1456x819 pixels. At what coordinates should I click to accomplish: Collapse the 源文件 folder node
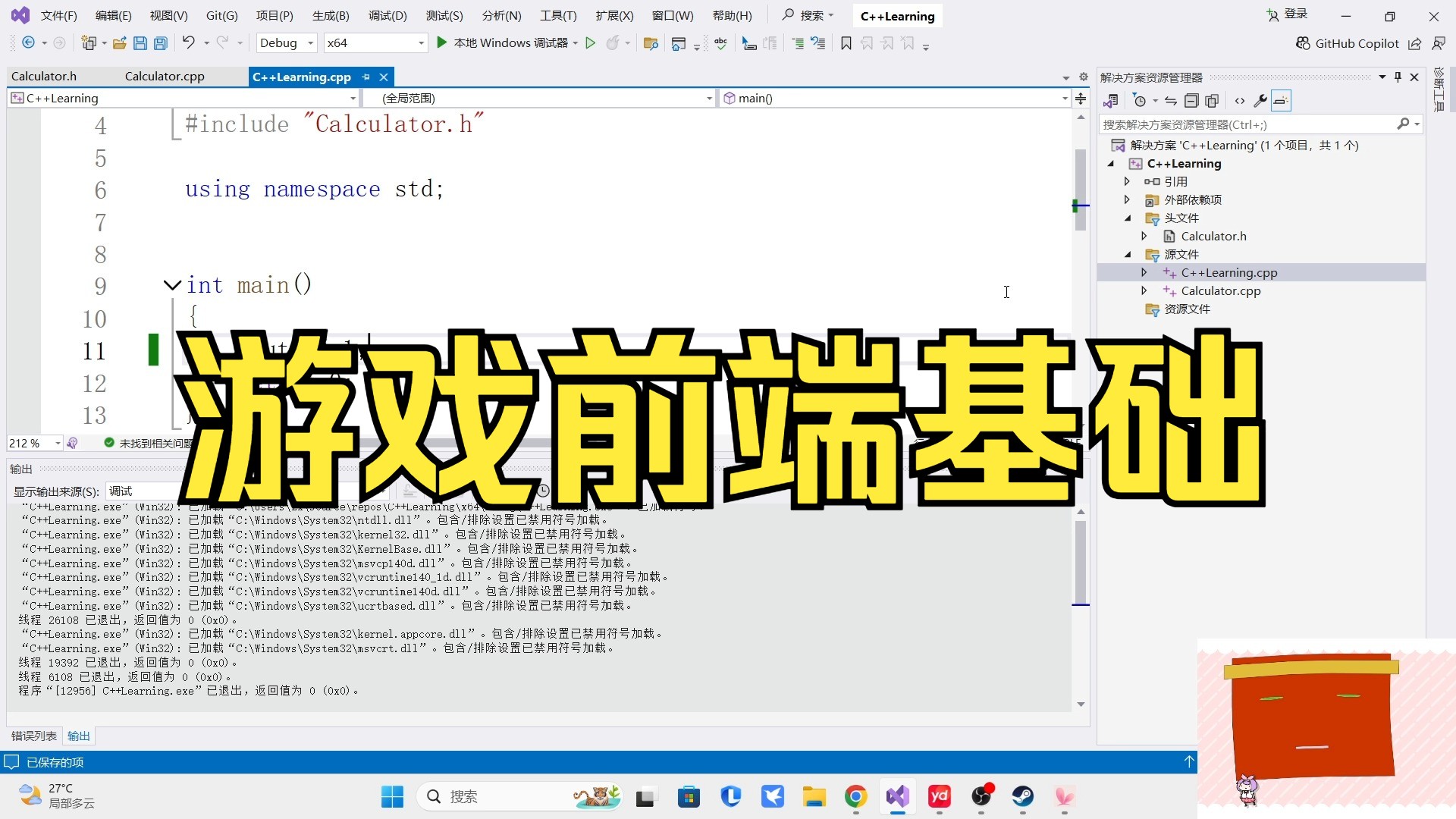(1127, 255)
